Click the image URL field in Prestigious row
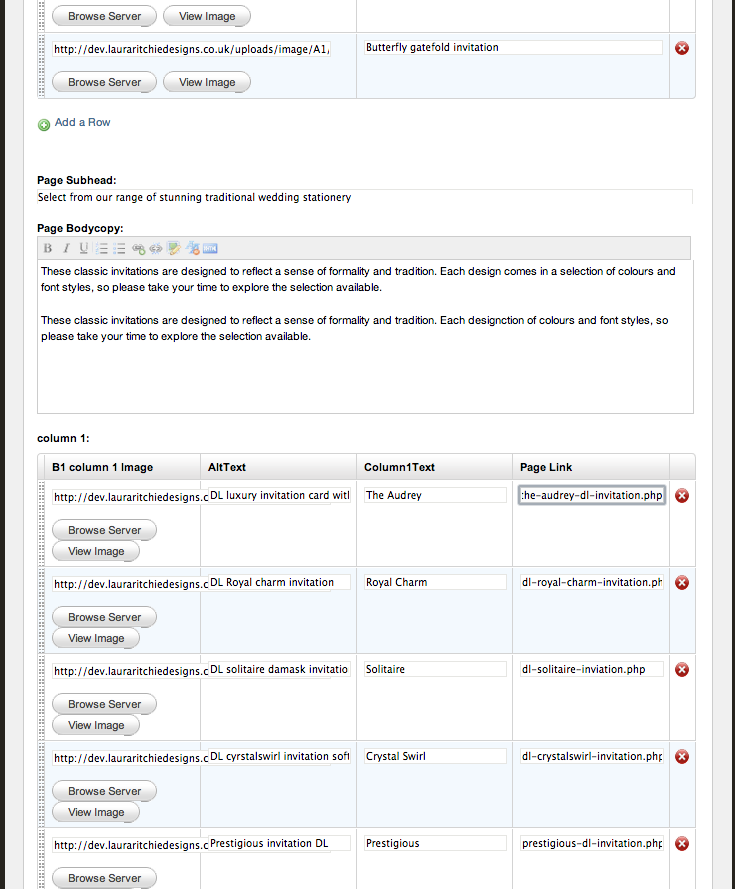 130,845
